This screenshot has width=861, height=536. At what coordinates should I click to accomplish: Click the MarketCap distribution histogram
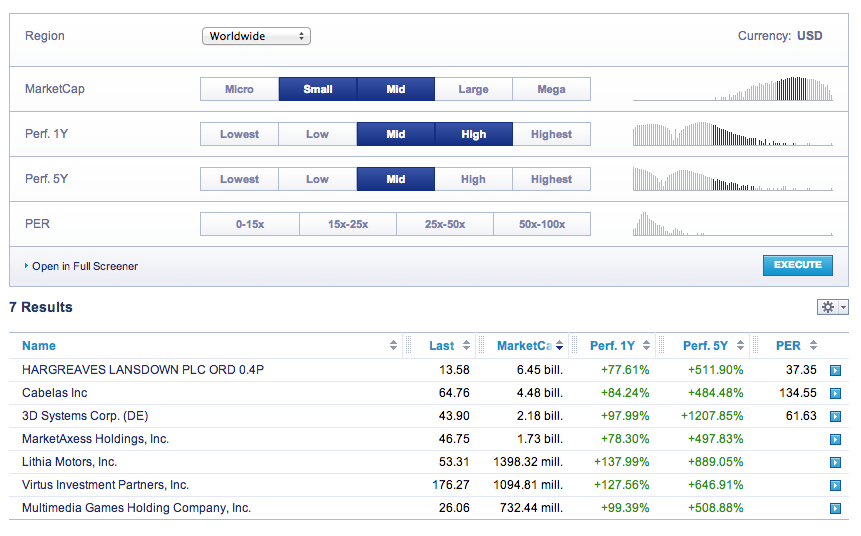point(733,89)
